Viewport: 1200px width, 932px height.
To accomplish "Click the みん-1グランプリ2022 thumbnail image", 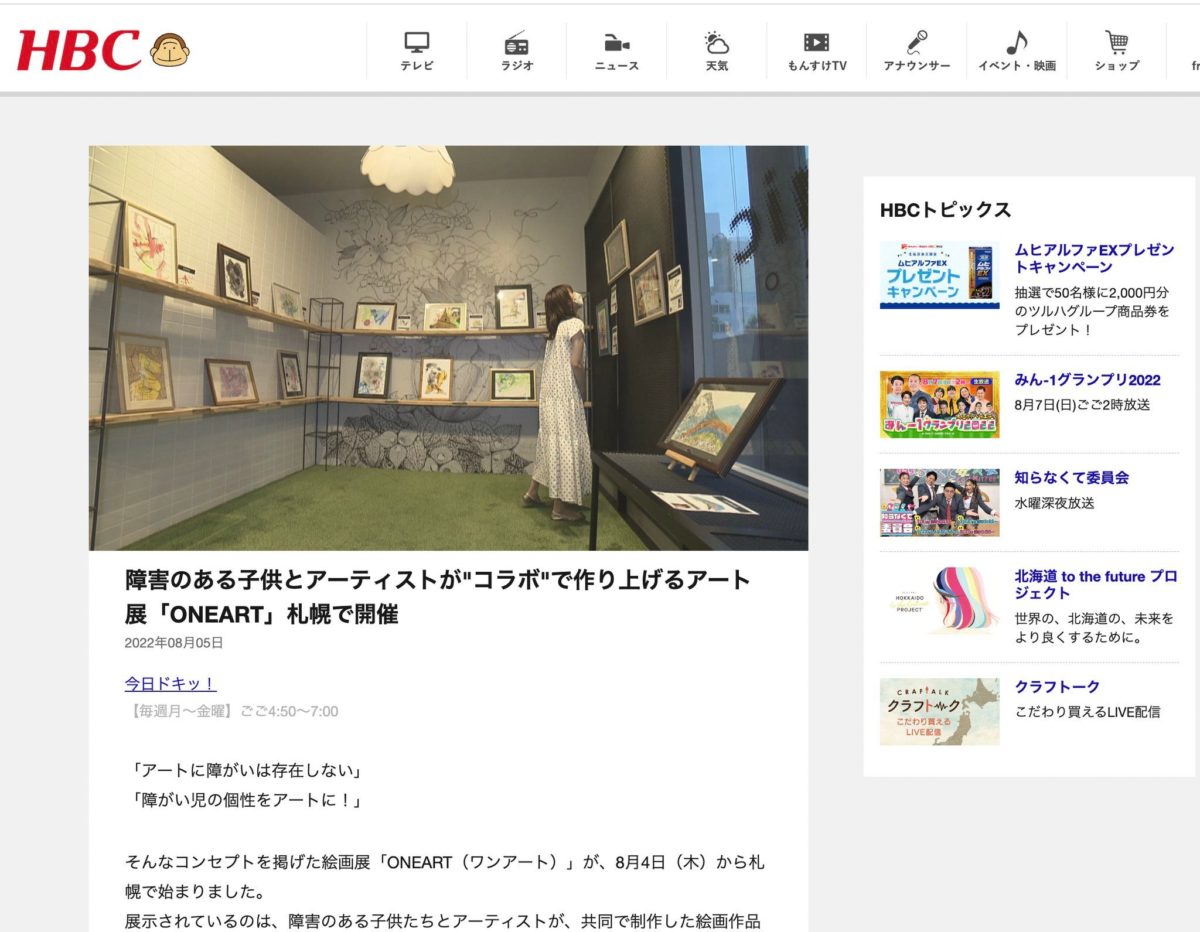I will point(939,404).
